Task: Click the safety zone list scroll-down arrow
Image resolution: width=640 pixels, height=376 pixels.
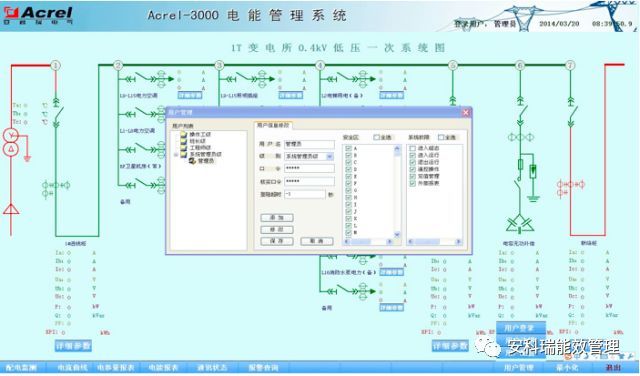Action: (x=397, y=234)
